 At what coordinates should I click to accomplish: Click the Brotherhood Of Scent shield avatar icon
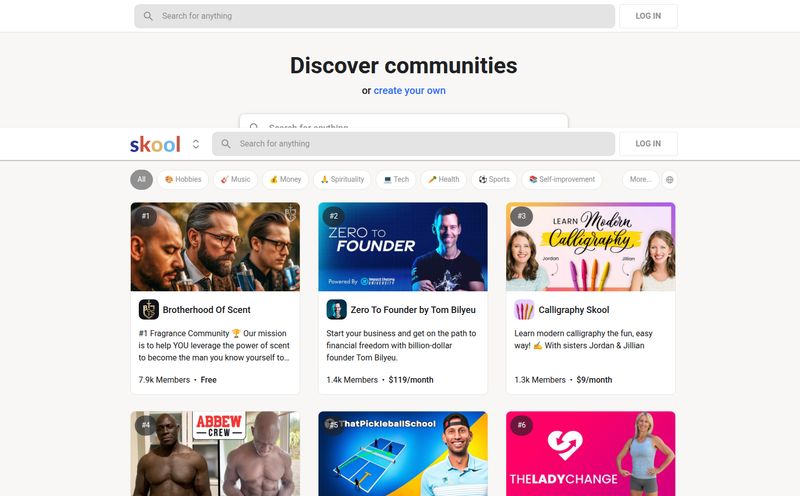click(x=149, y=310)
